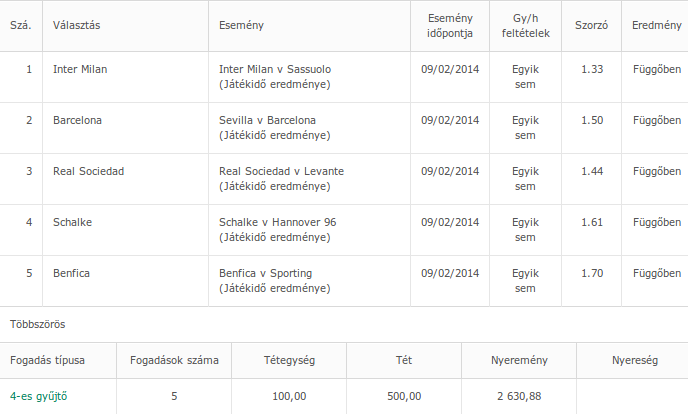Screen dimensions: 688x414
Task: Click the Esemény időpontja column header
Action: (449, 24)
